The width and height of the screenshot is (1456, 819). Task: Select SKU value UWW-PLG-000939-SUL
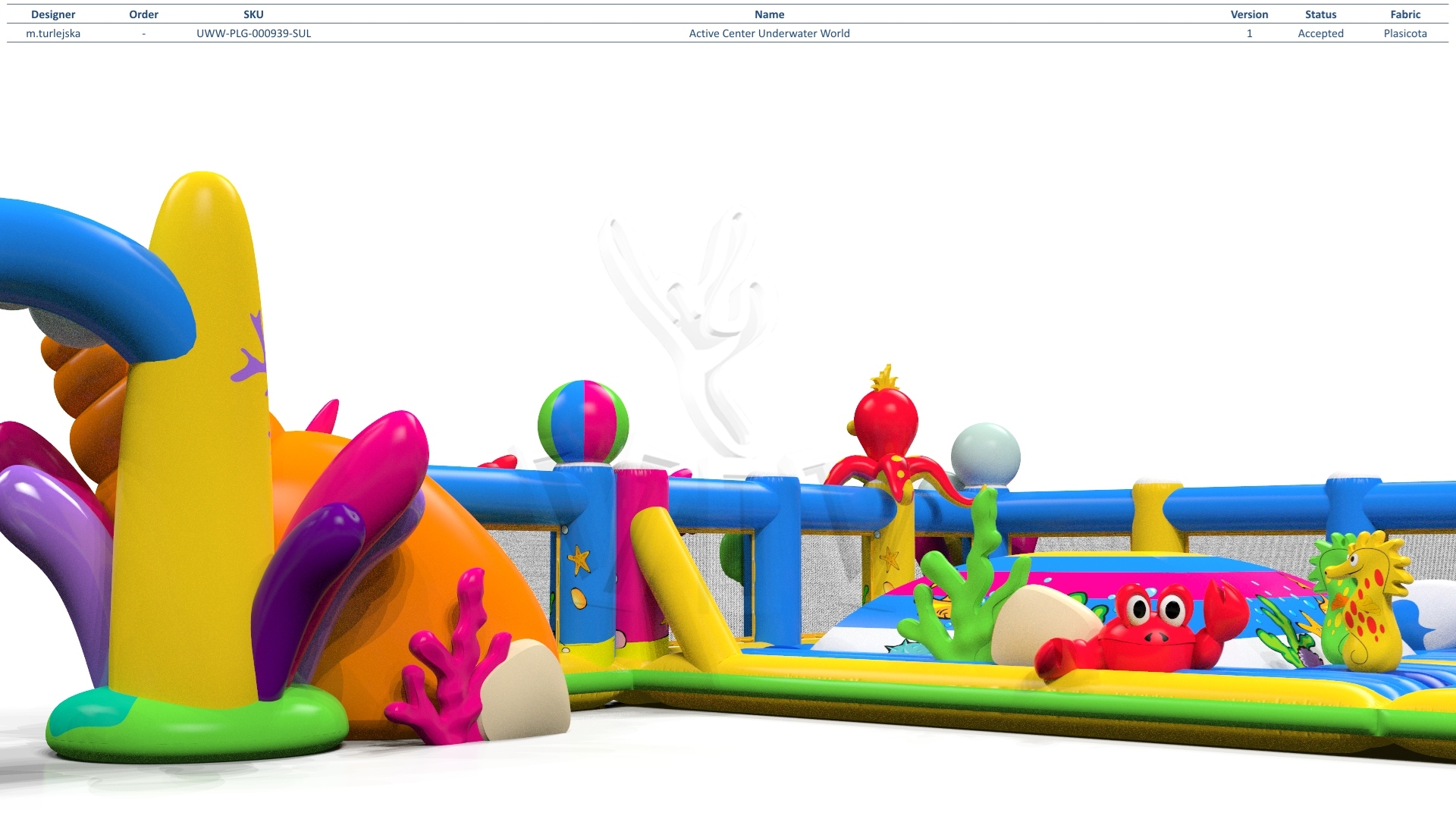(x=253, y=33)
